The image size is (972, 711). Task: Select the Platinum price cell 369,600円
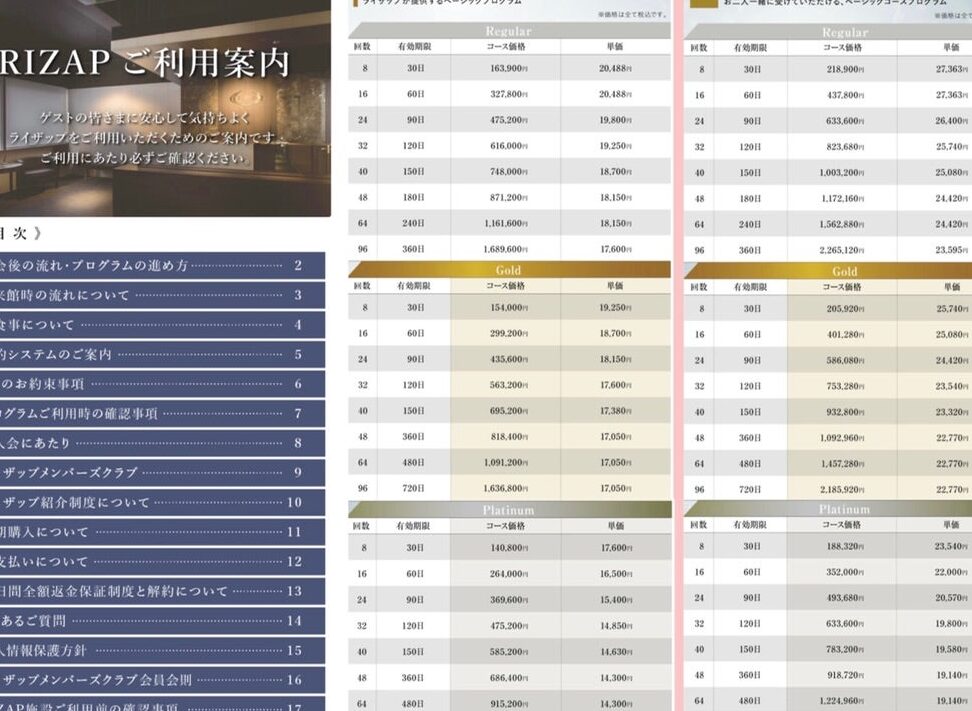(x=508, y=600)
